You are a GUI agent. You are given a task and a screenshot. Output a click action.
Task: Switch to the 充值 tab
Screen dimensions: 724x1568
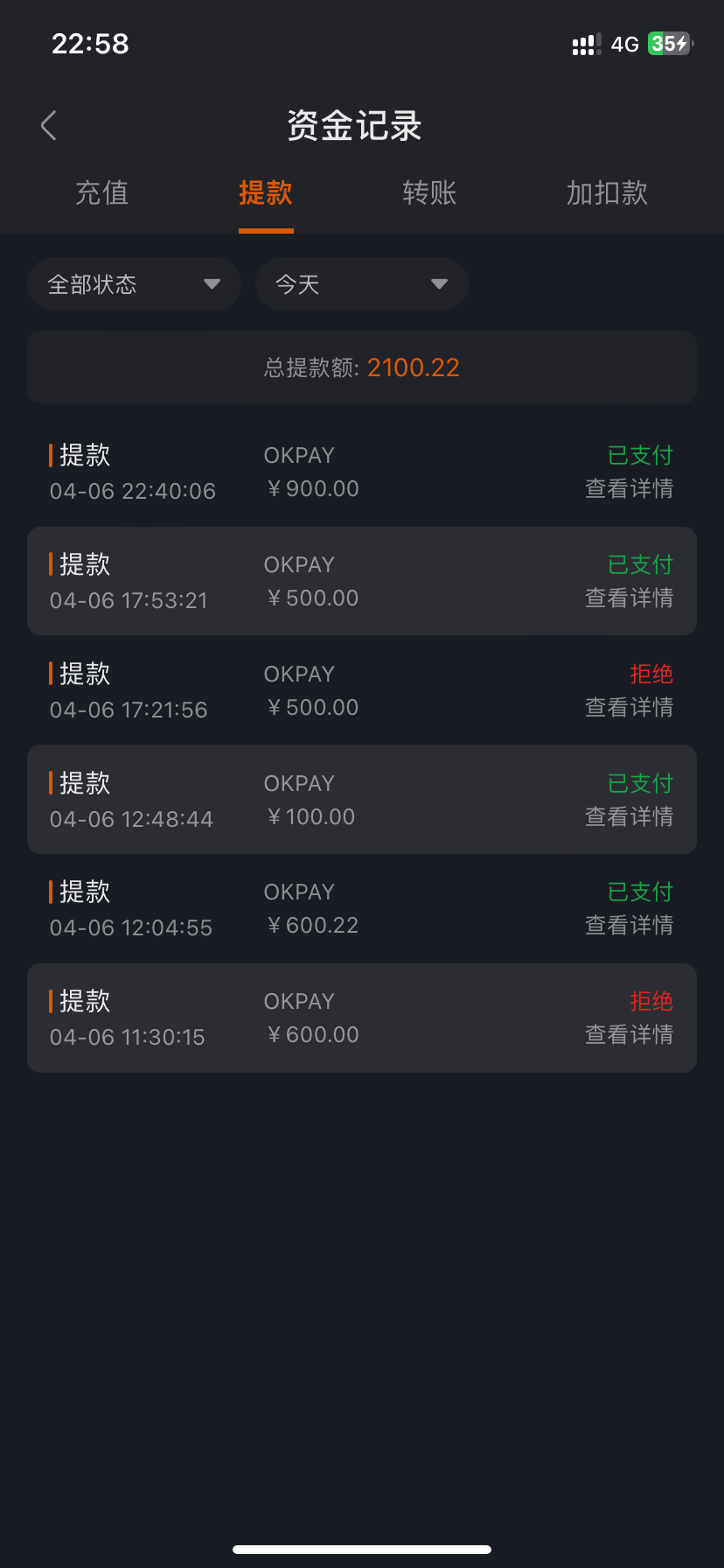point(102,193)
